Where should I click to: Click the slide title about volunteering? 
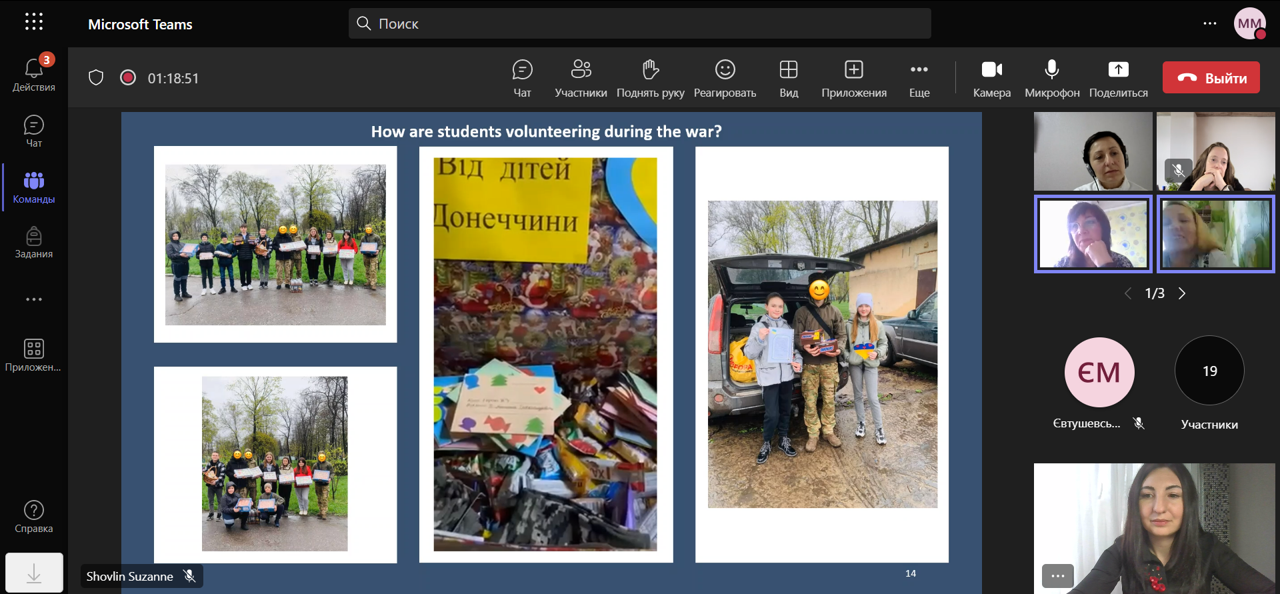[x=546, y=131]
